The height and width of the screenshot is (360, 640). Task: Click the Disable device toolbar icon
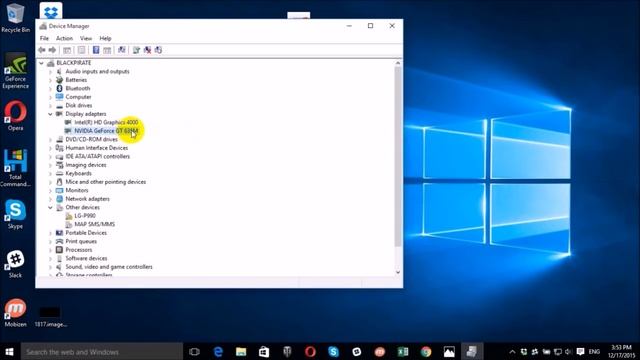tap(158, 50)
